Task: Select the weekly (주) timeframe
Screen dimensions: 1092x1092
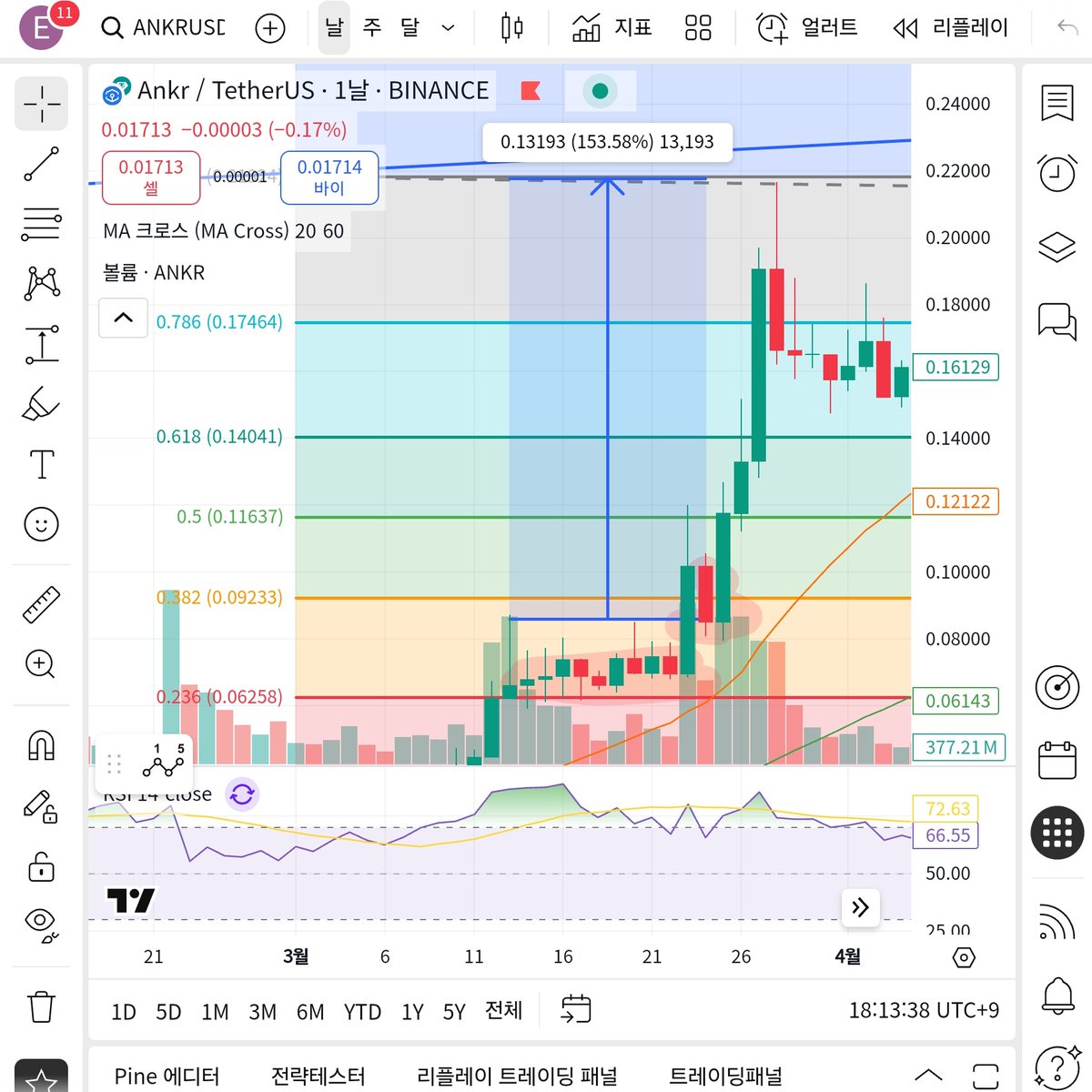Action: 372,27
